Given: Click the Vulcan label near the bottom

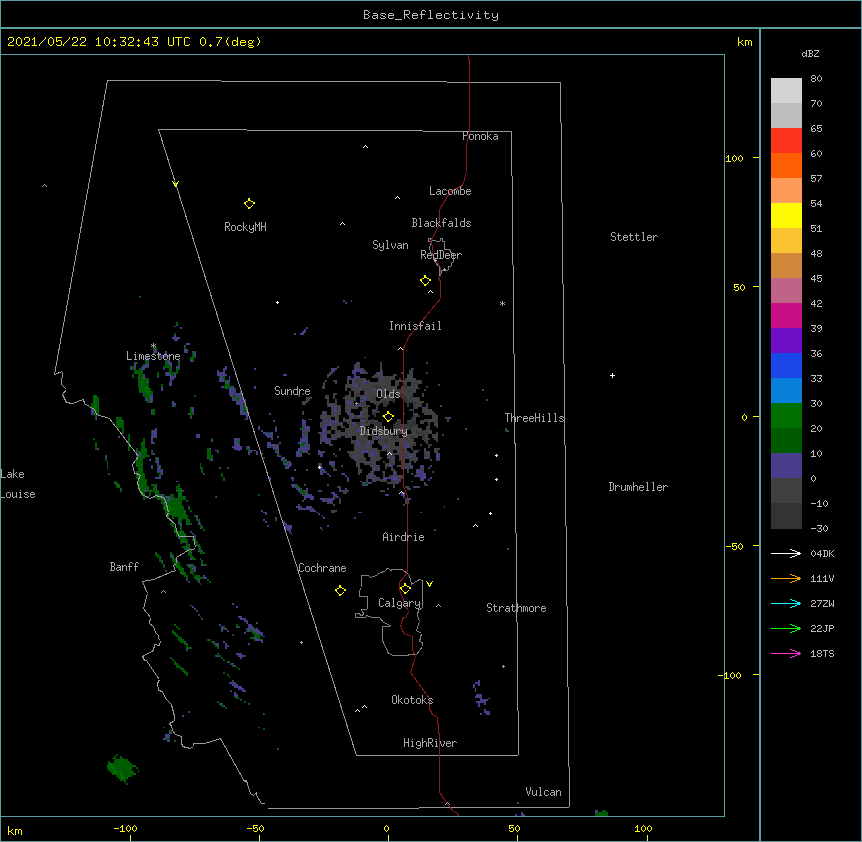Looking at the screenshot, I should pos(543,792).
